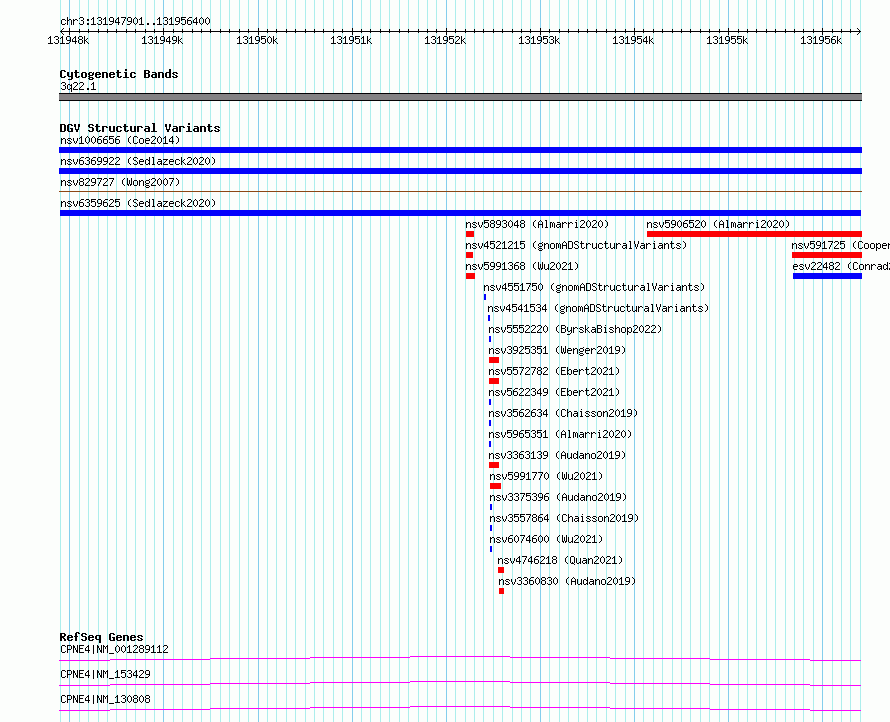Image resolution: width=890 pixels, height=722 pixels.
Task: Click ruler position 131956k
Action: [821, 40]
